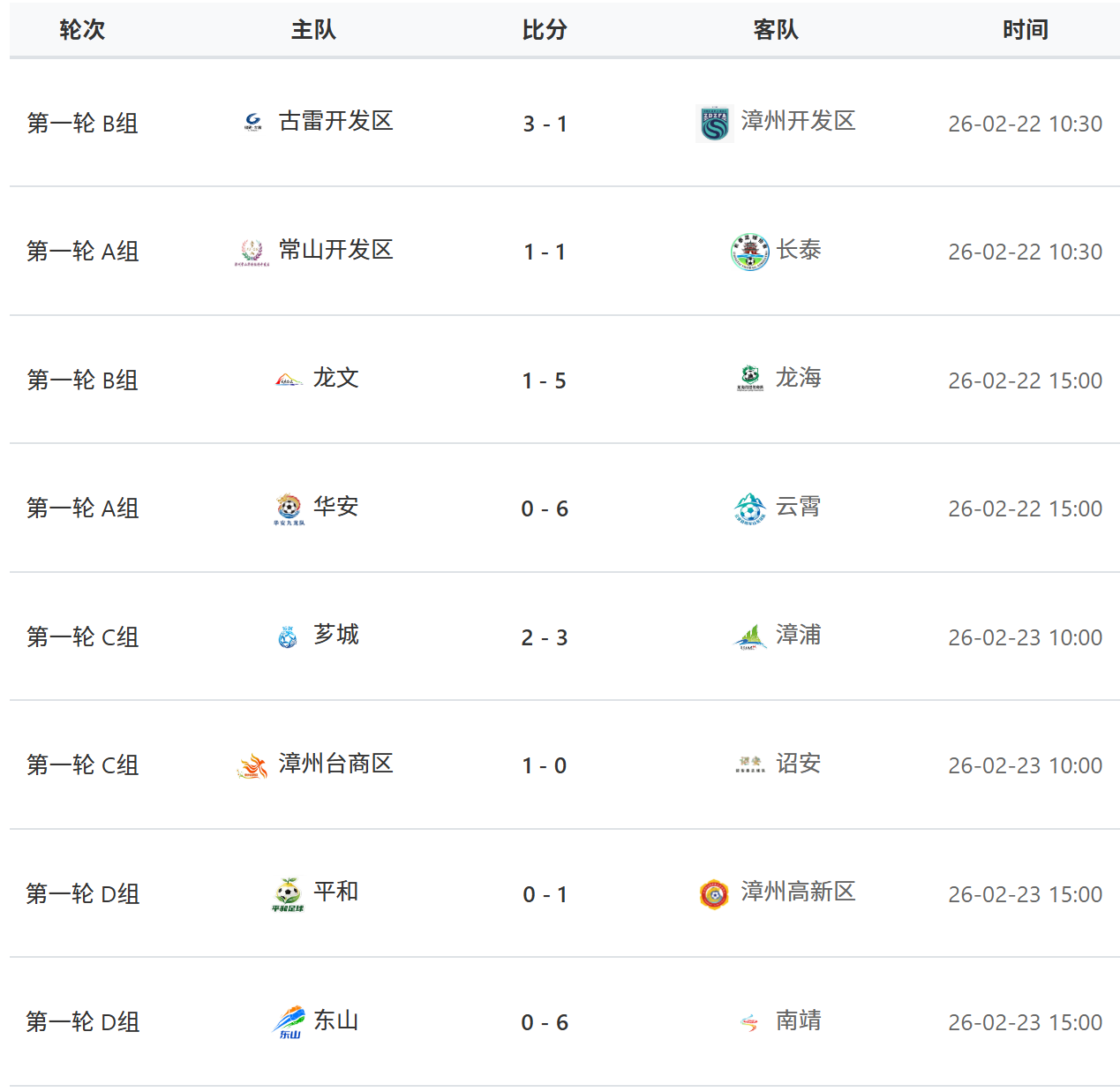Open the 芗城 team name link
Screen dimensions: 1120x1092
[x=336, y=635]
